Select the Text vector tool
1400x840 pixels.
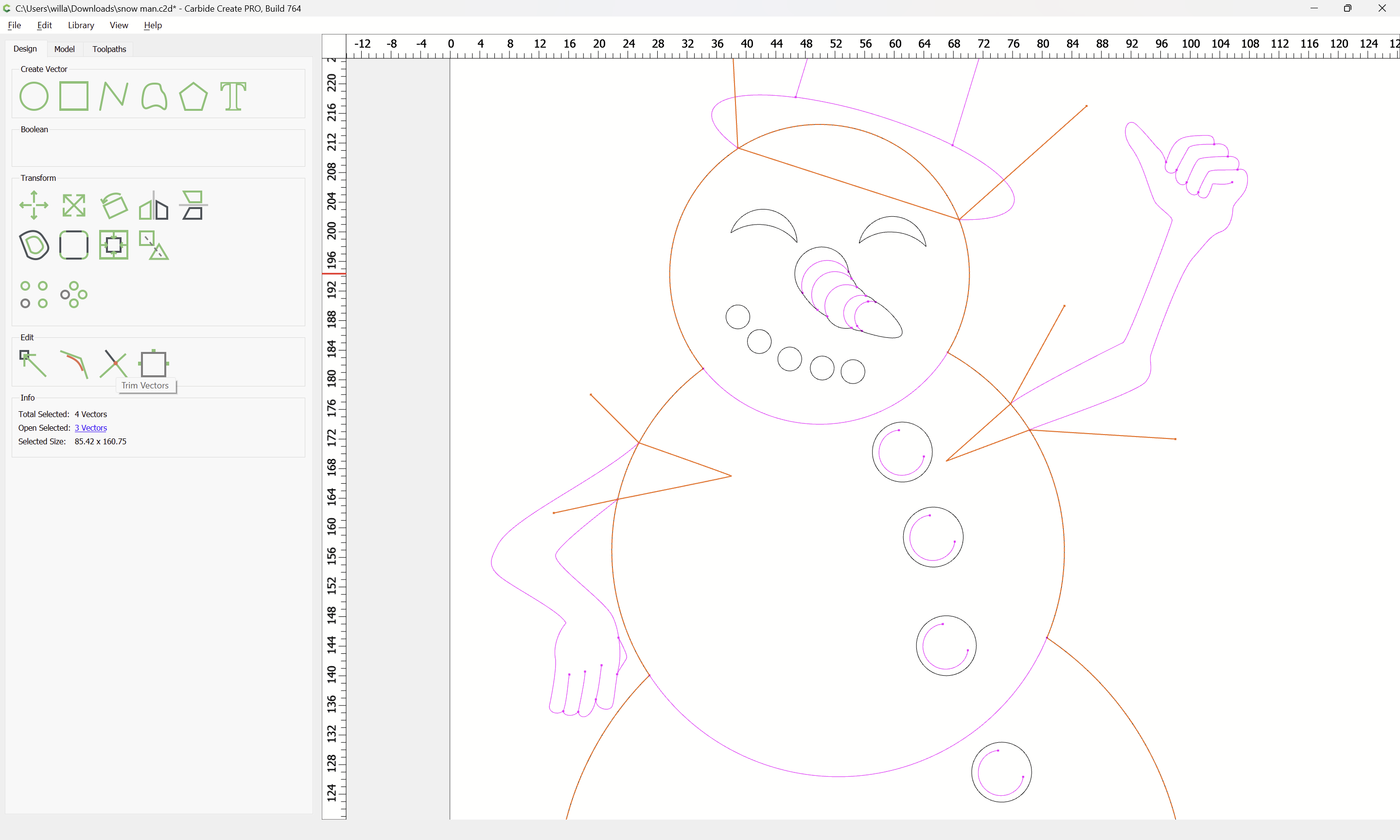point(233,96)
